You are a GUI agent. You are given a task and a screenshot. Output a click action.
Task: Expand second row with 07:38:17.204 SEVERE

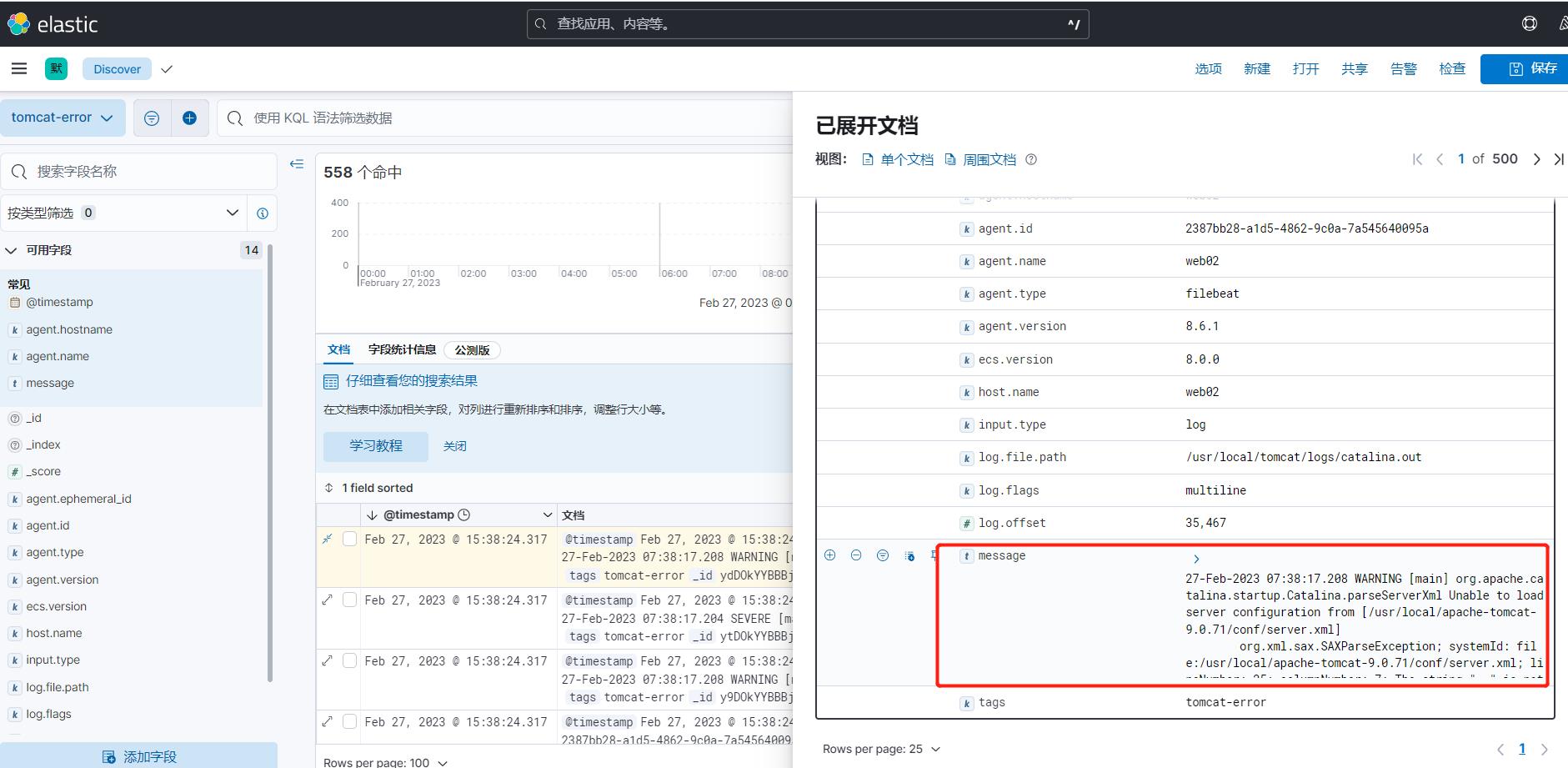coord(328,600)
